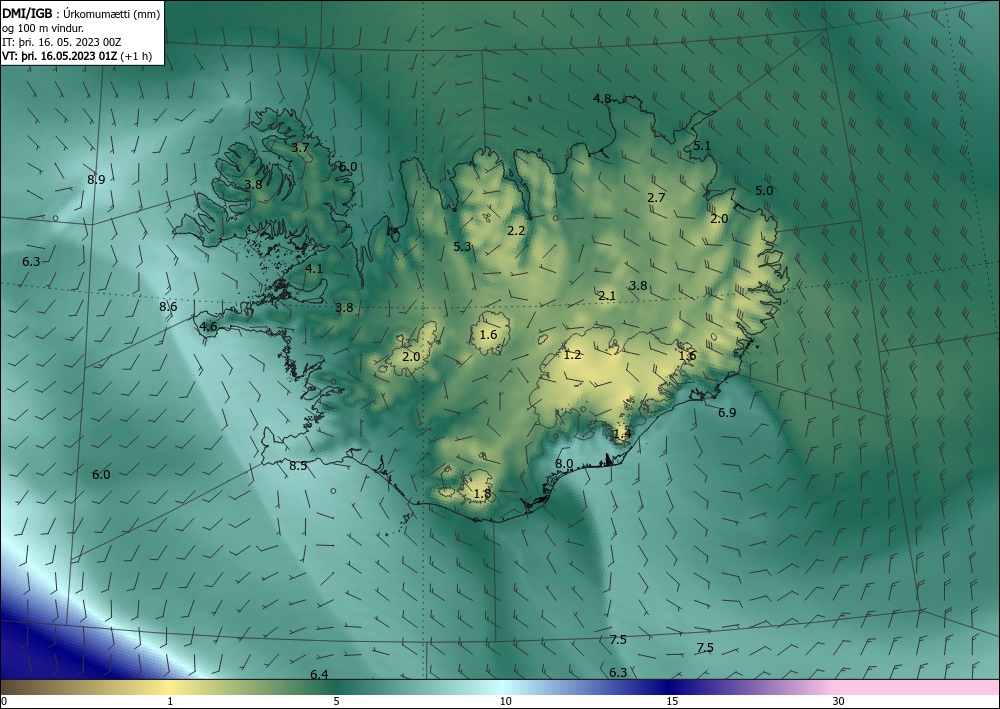Click the 5.0 value off the east coast
The width and height of the screenshot is (1000, 709).
[x=764, y=191]
